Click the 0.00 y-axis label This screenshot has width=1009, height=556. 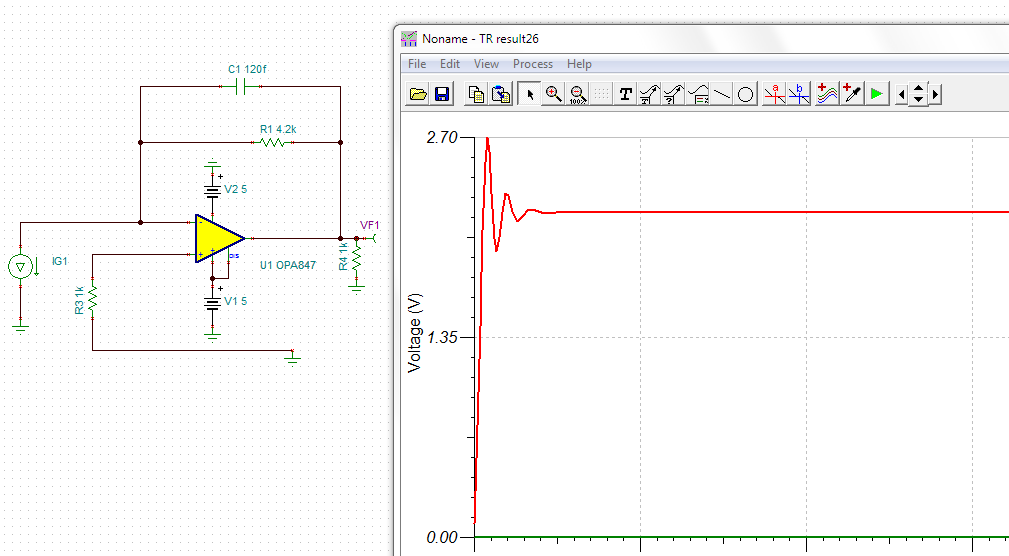click(x=441, y=537)
